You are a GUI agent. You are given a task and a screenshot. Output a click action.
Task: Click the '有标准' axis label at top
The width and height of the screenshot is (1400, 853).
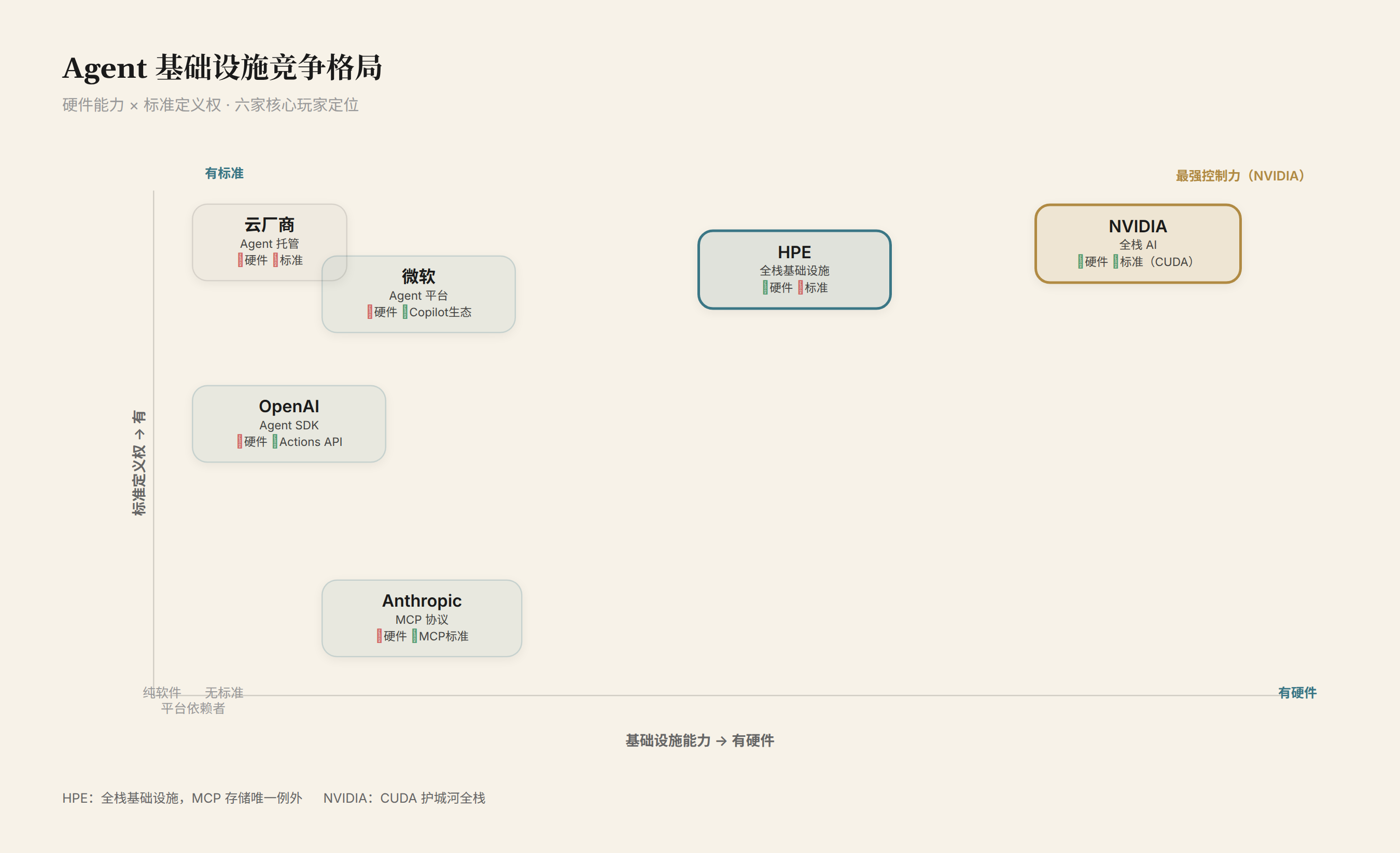225,173
